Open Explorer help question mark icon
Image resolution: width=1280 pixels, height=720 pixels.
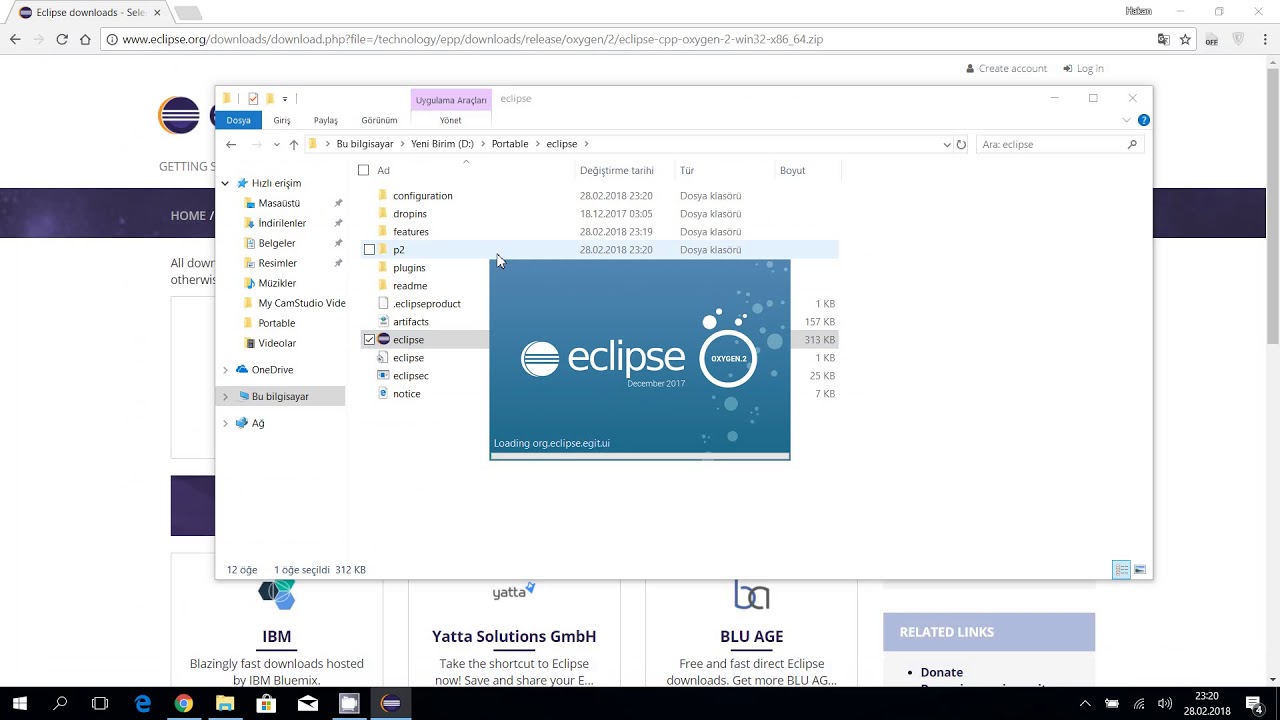[x=1143, y=120]
